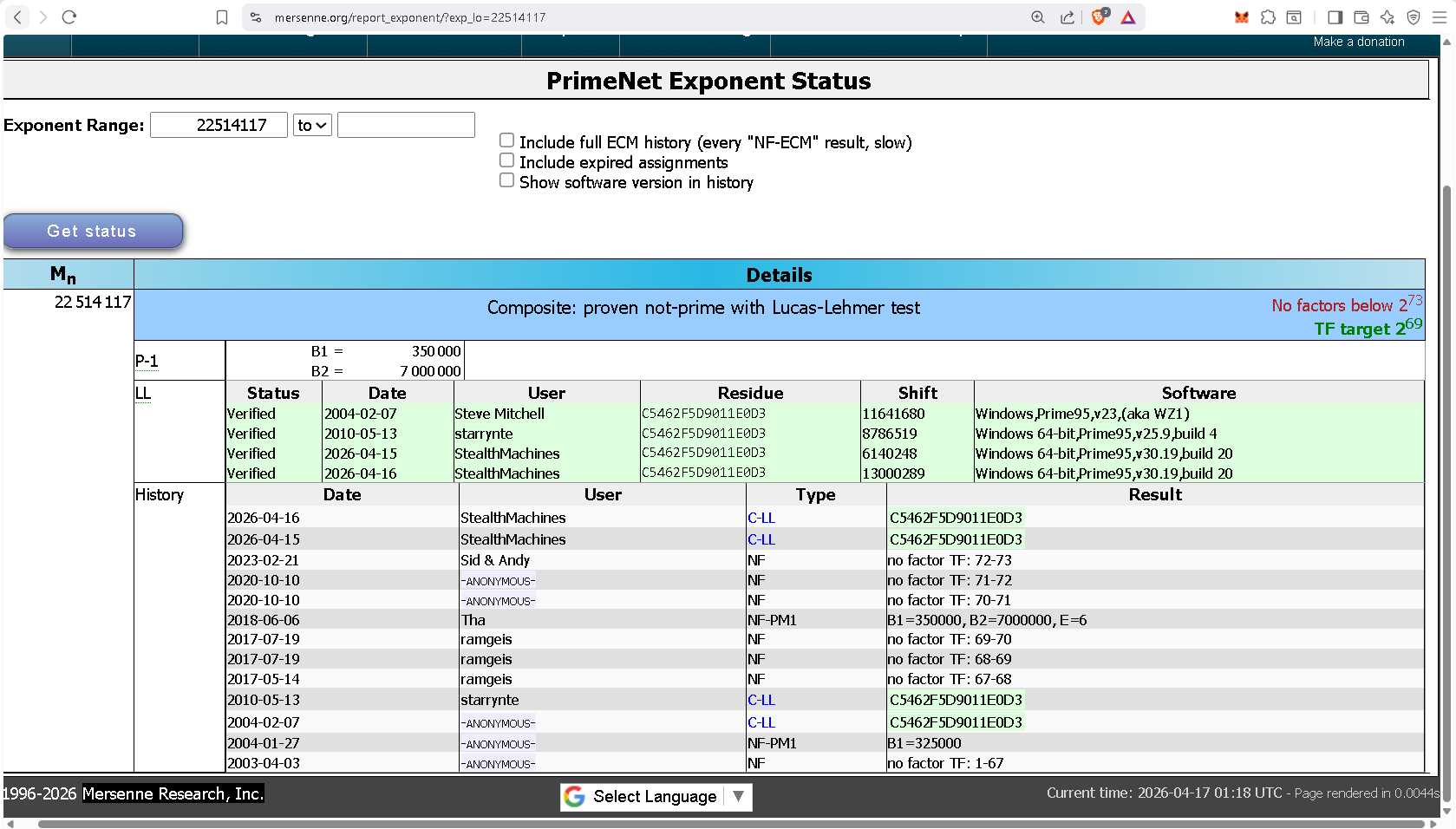Screen dimensions: 1456x829
Task: Open the MetaMask fox extension
Action: [x=1242, y=17]
